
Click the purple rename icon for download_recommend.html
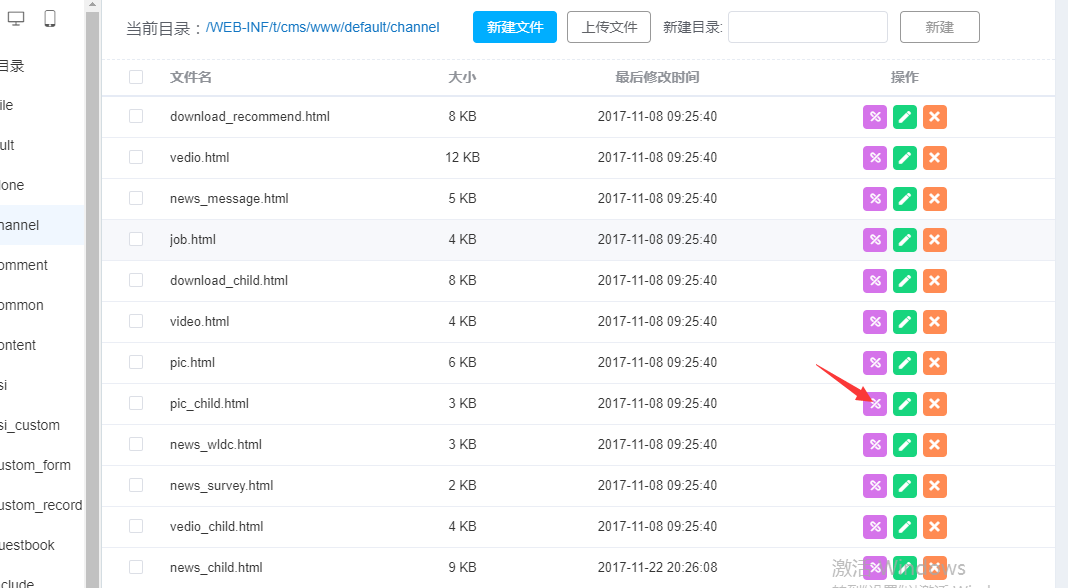(875, 117)
